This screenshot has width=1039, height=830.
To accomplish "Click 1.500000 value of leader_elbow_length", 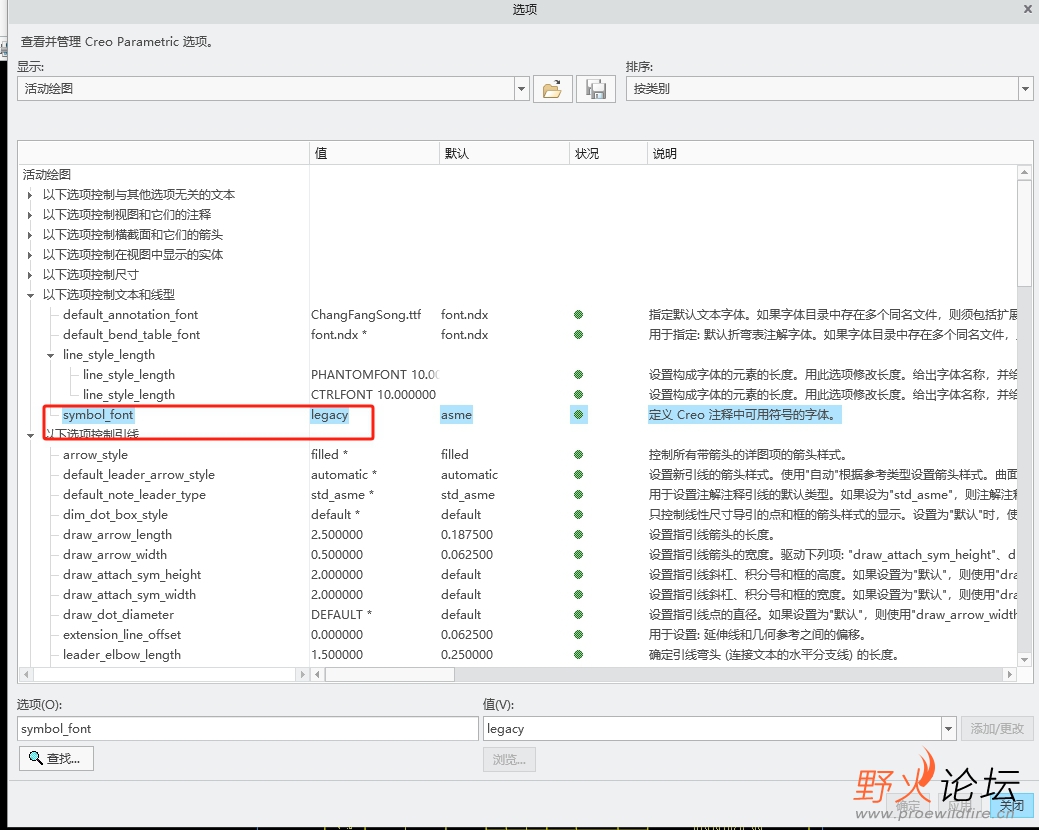I will pyautogui.click(x=337, y=654).
